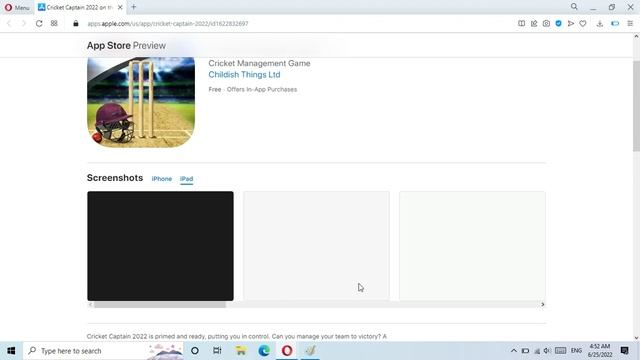Screen dimensions: 640x360
Task: Click the tab search magnifier icon
Action: (574, 7)
